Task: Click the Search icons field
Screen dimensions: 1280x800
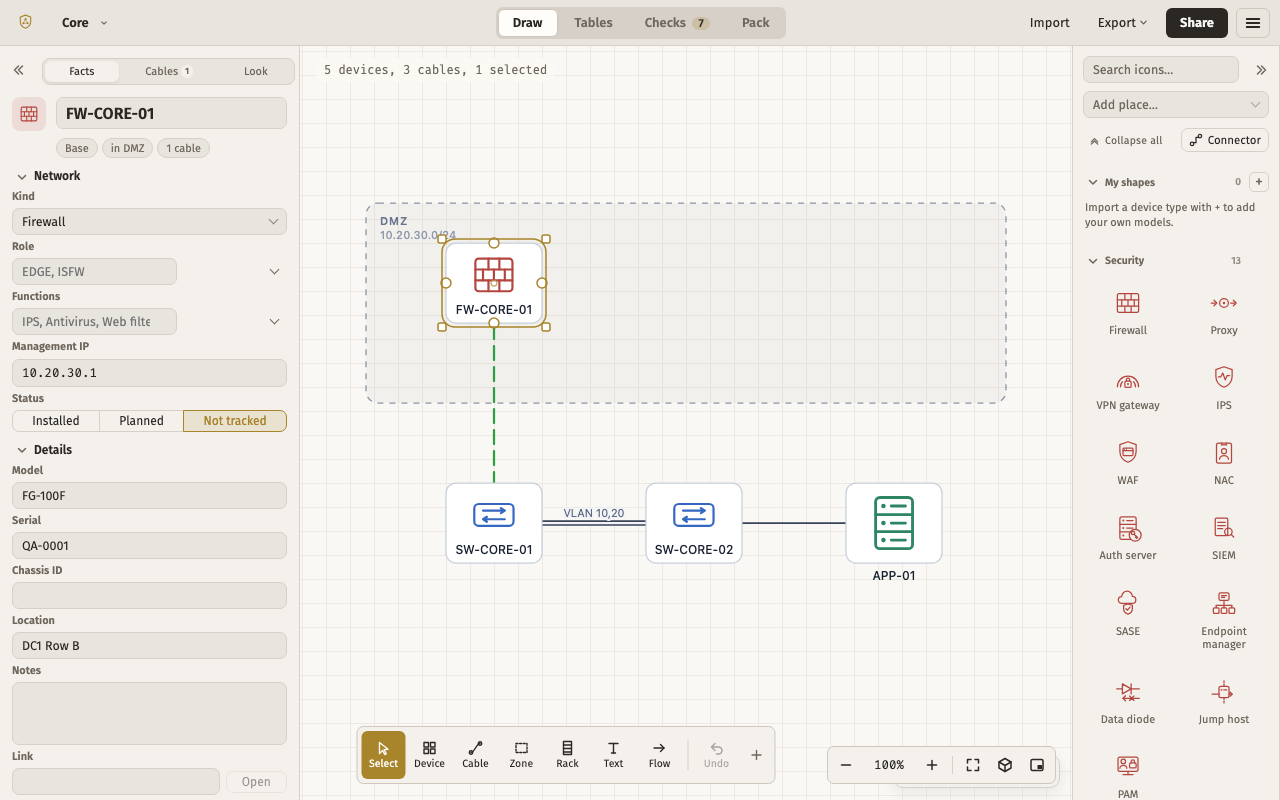Action: (1161, 70)
